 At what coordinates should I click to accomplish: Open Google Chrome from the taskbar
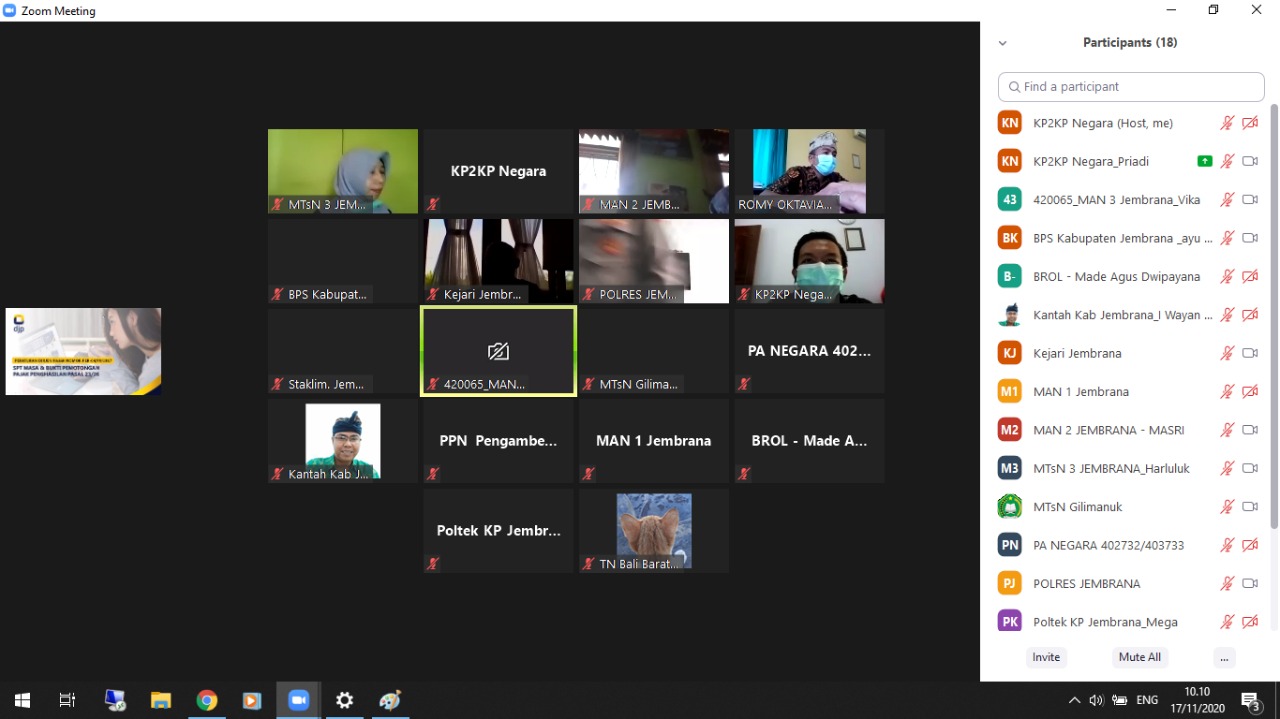pos(207,700)
